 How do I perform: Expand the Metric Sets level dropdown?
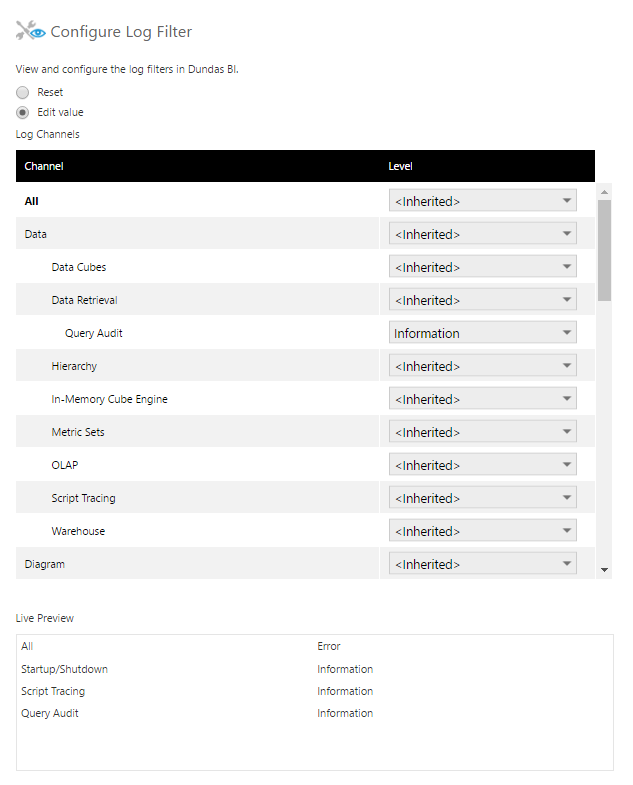(483, 432)
